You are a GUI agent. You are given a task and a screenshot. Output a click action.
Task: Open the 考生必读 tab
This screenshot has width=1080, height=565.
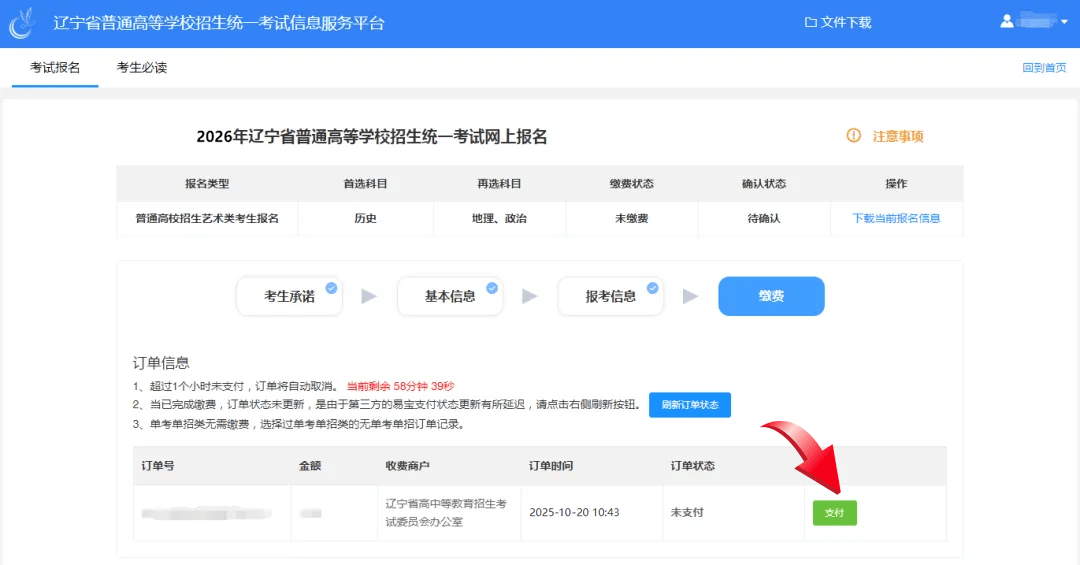[142, 68]
